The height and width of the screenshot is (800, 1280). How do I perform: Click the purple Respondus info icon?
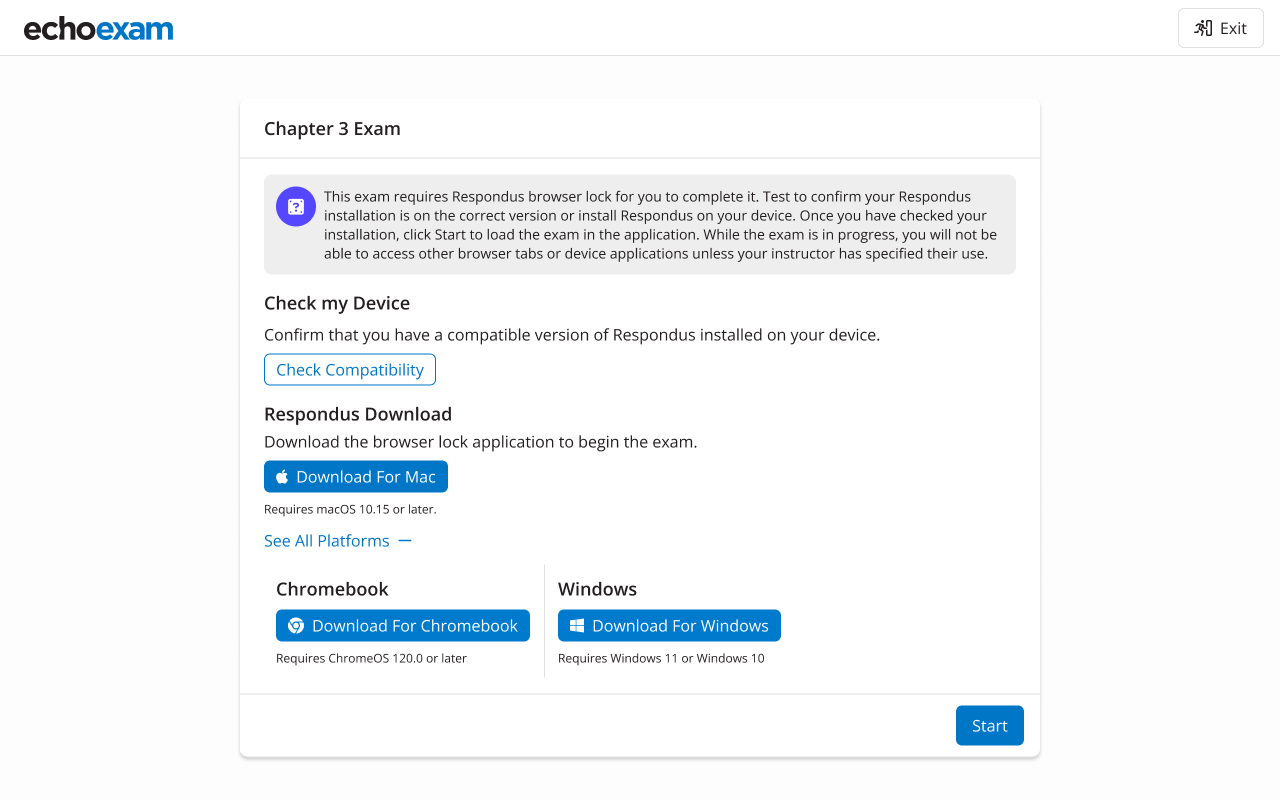pos(296,207)
